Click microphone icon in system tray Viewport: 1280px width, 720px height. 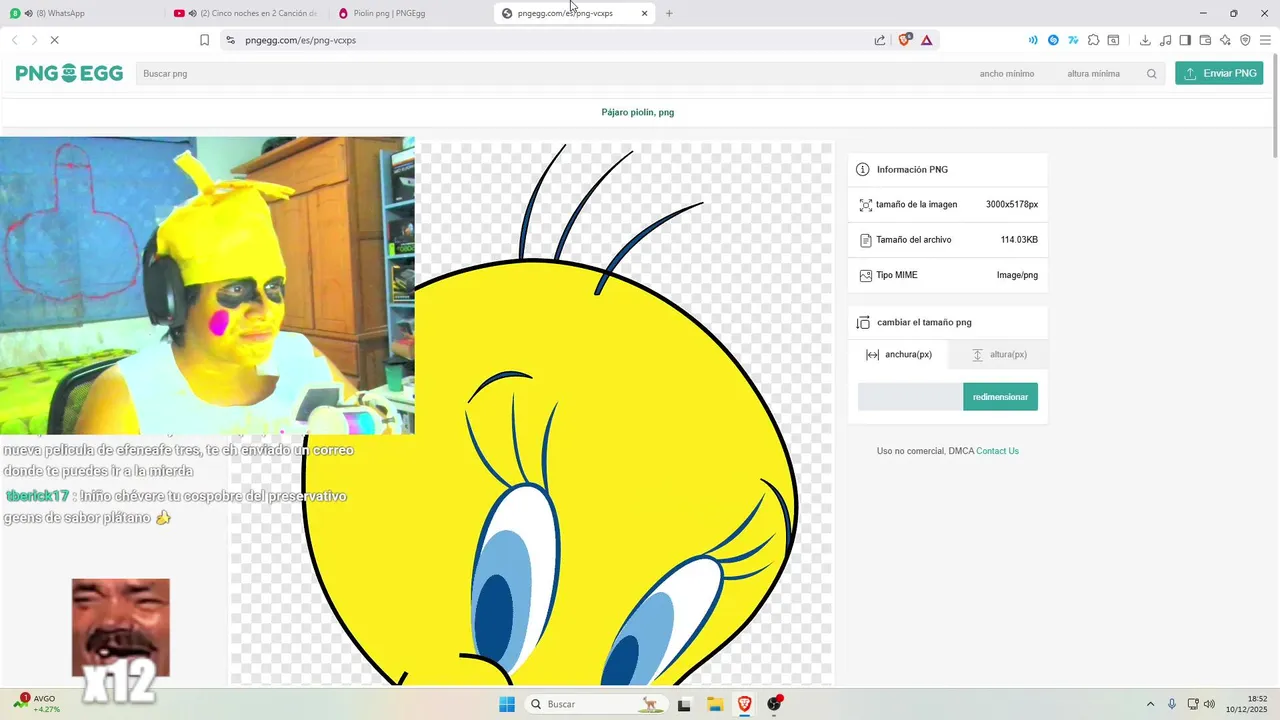tap(1172, 704)
